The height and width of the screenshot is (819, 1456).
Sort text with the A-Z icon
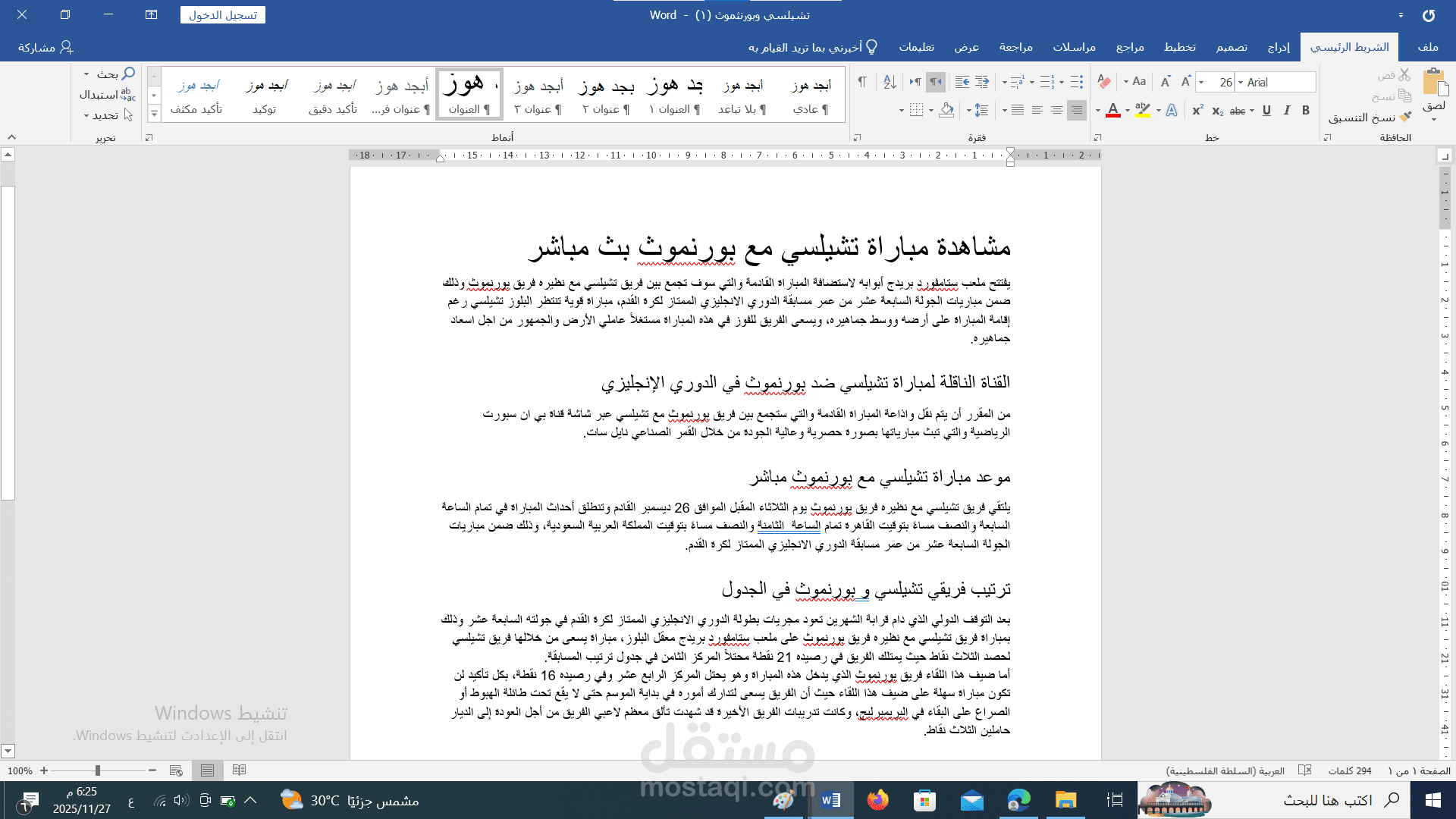pos(890,82)
